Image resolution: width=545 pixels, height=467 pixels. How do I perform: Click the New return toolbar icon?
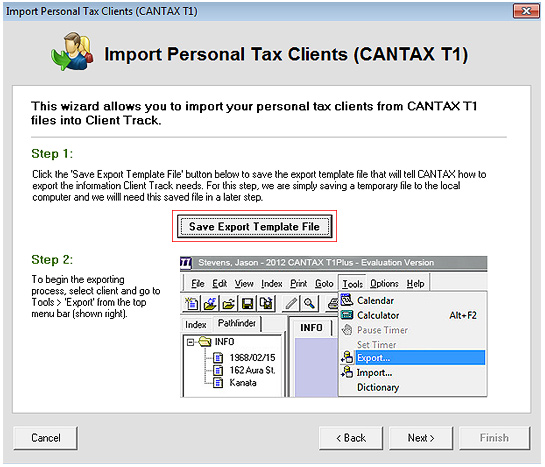click(191, 303)
